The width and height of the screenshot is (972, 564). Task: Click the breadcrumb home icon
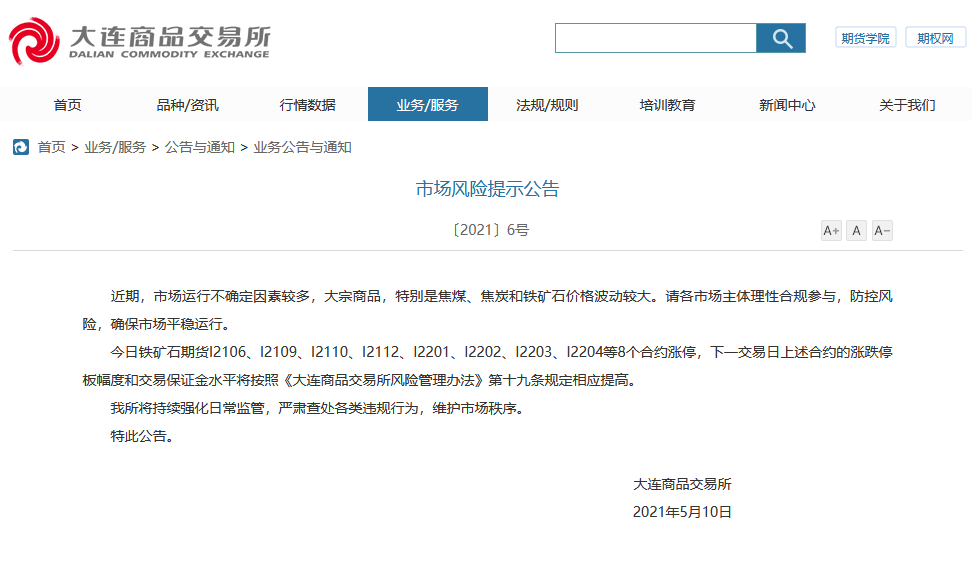[x=20, y=148]
